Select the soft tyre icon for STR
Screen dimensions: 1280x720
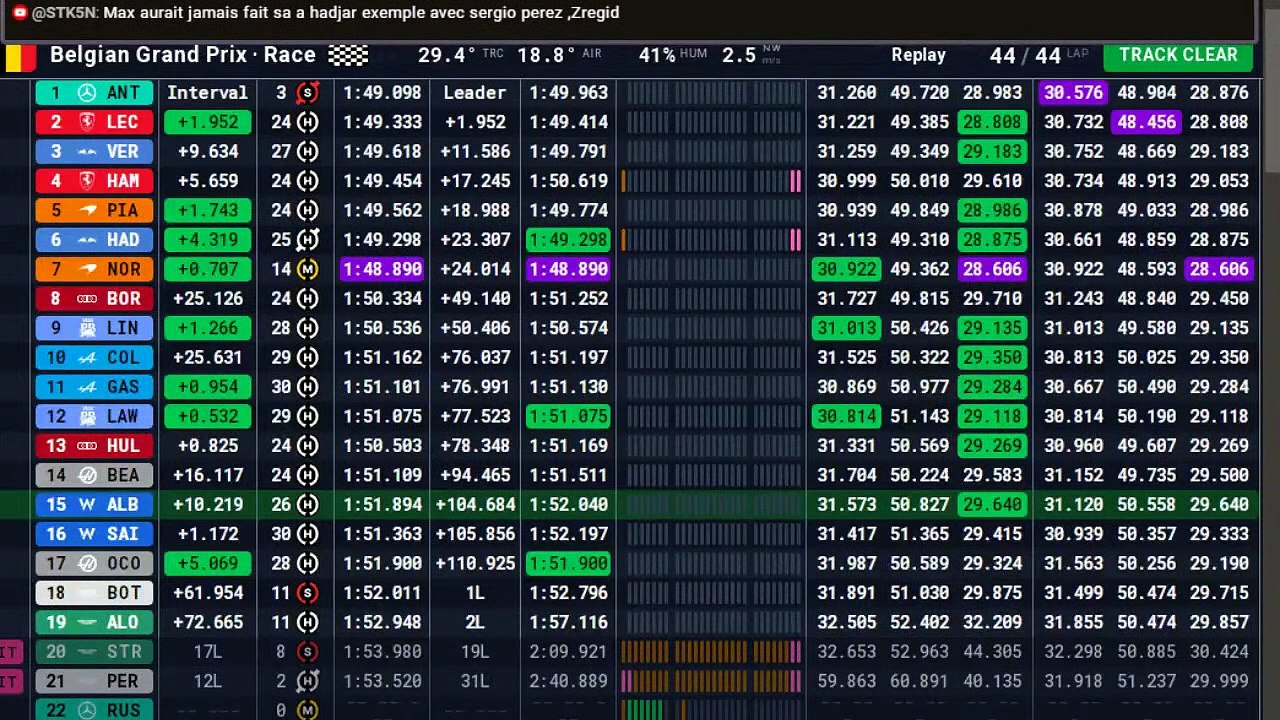click(308, 652)
